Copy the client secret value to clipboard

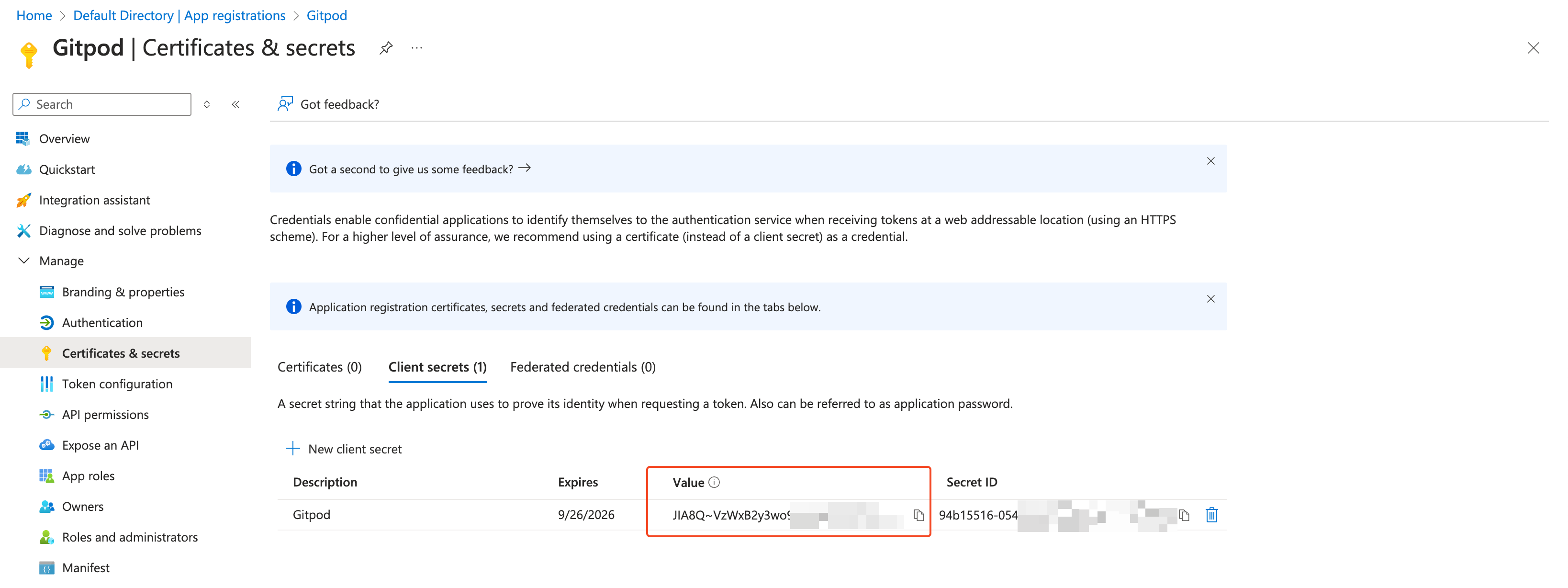pyautogui.click(x=918, y=516)
